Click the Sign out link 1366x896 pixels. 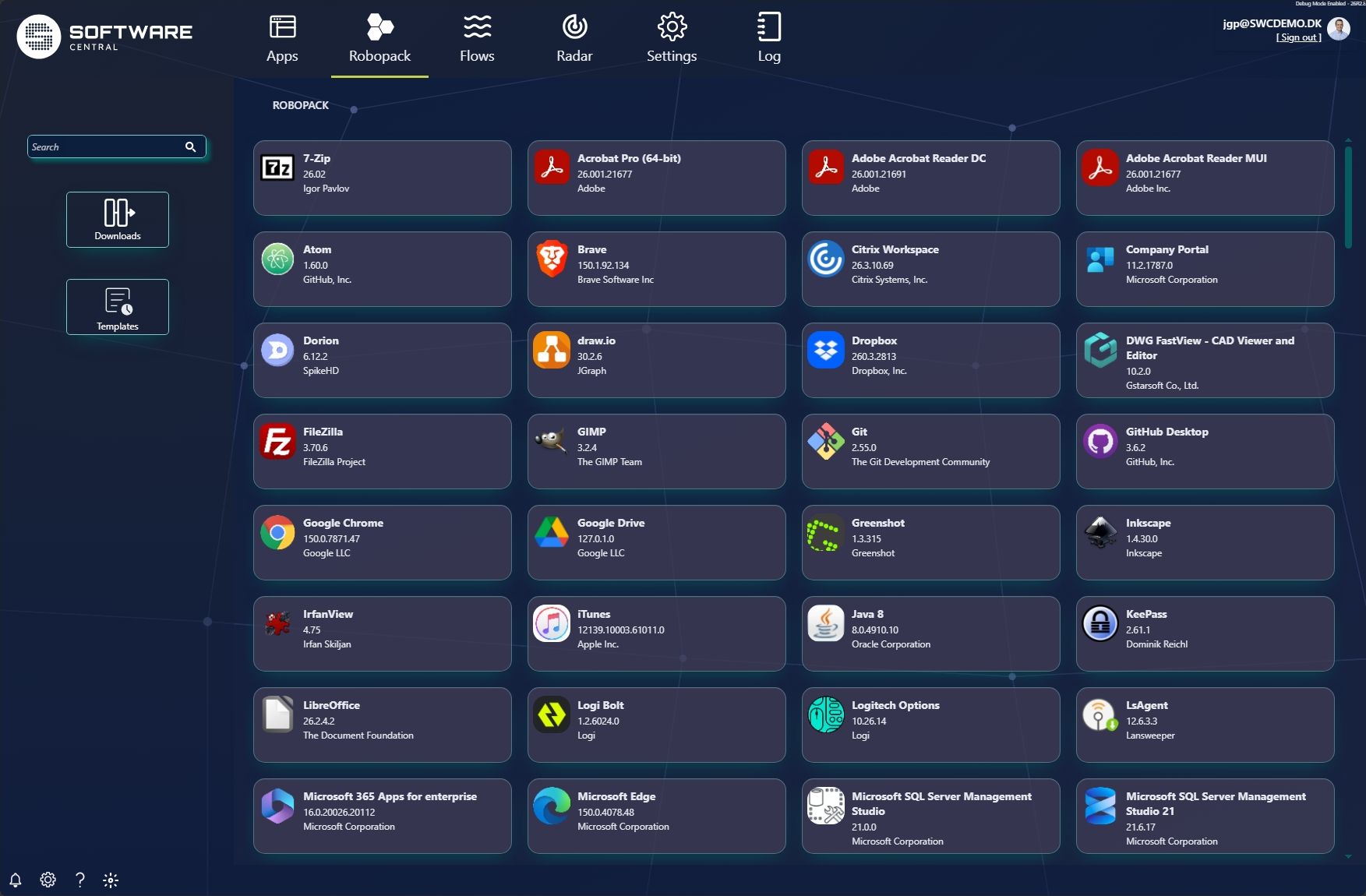point(1298,37)
